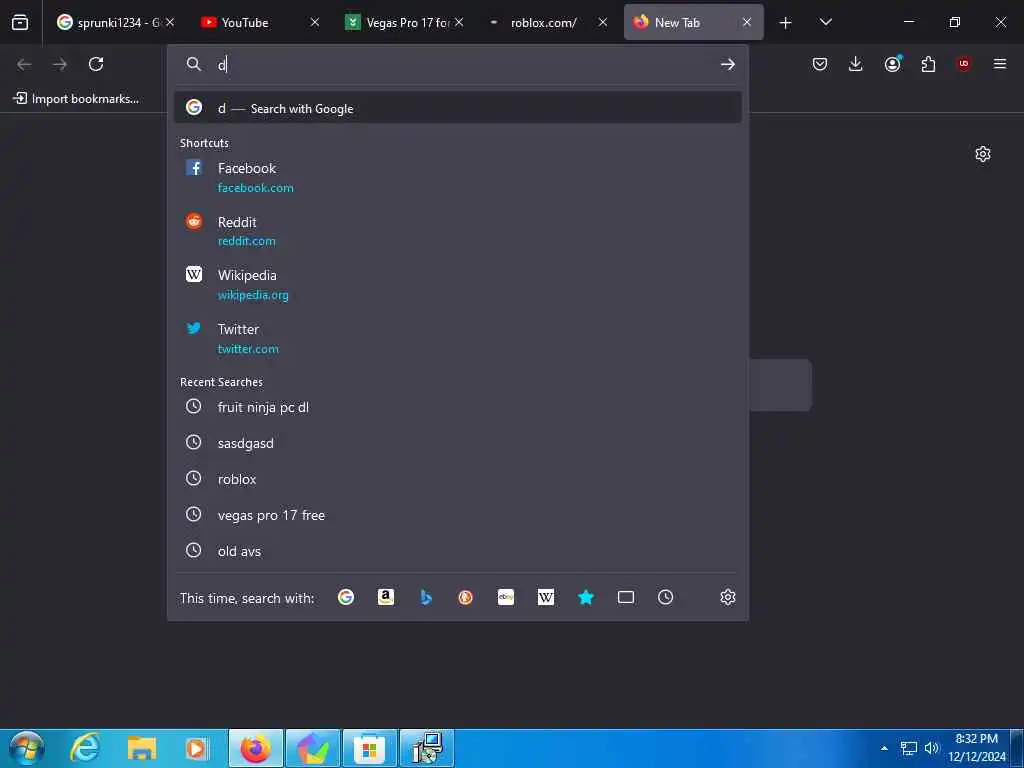The image size is (1024, 768).
Task: Open the Twitter shortcut
Action: tap(458, 339)
